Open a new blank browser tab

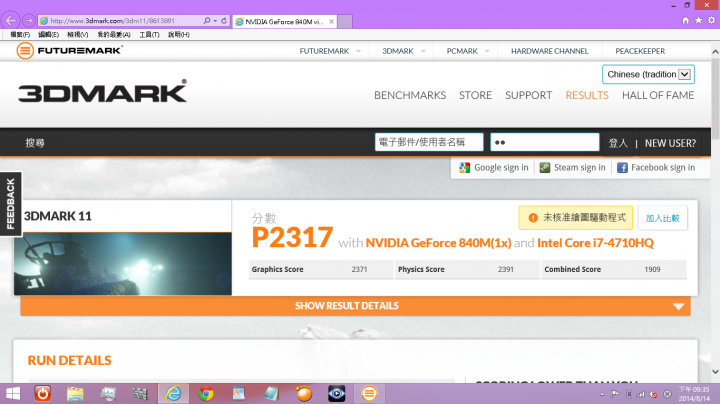[345, 21]
